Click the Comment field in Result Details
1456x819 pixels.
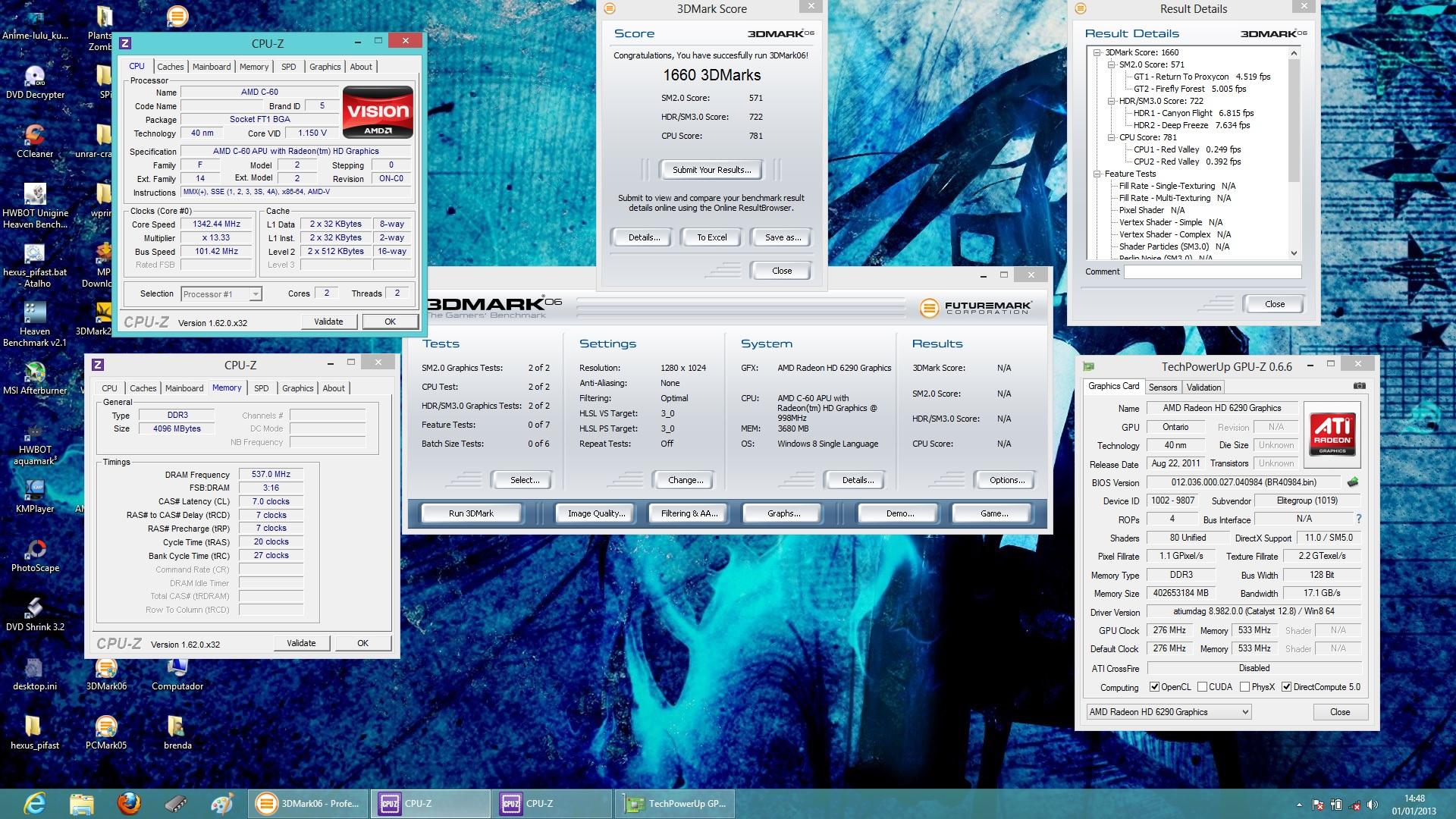(x=1213, y=271)
